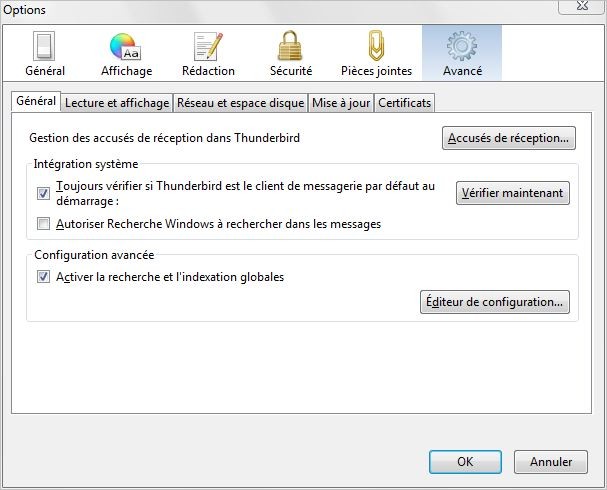
Task: Close the Options window
Action: pyautogui.click(x=582, y=6)
